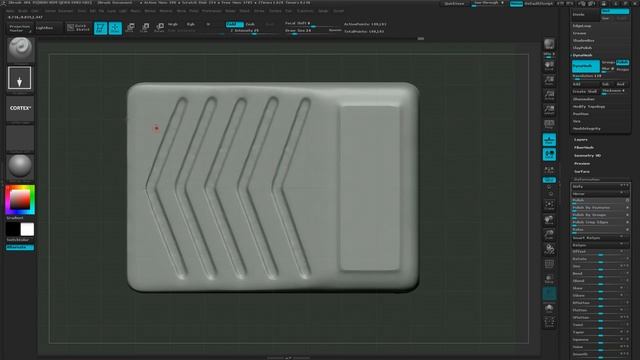Viewport: 640px width, 360px height.
Task: Expand the ClayPolish section
Action: (x=582, y=48)
